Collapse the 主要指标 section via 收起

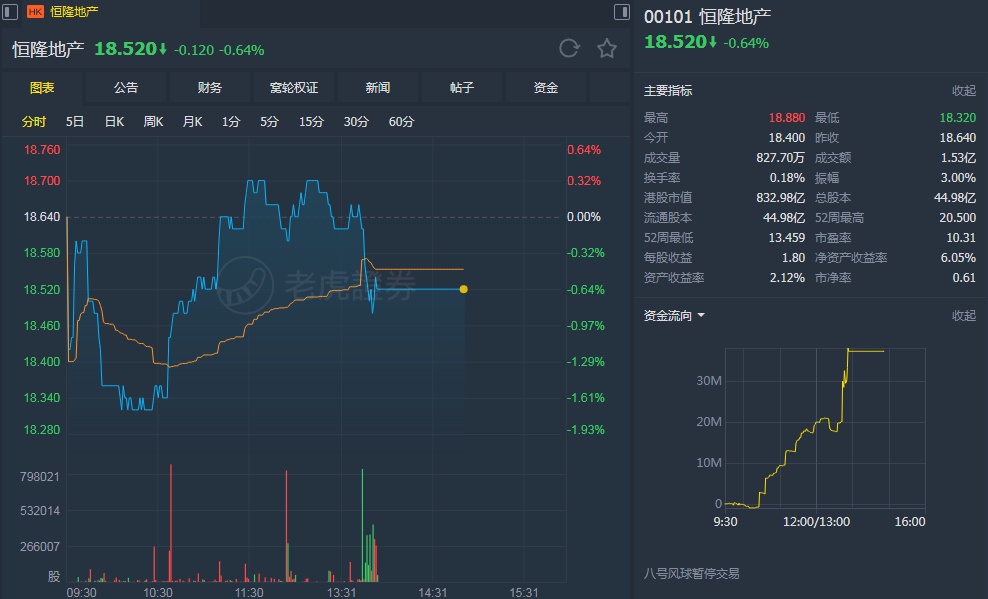[x=963, y=91]
